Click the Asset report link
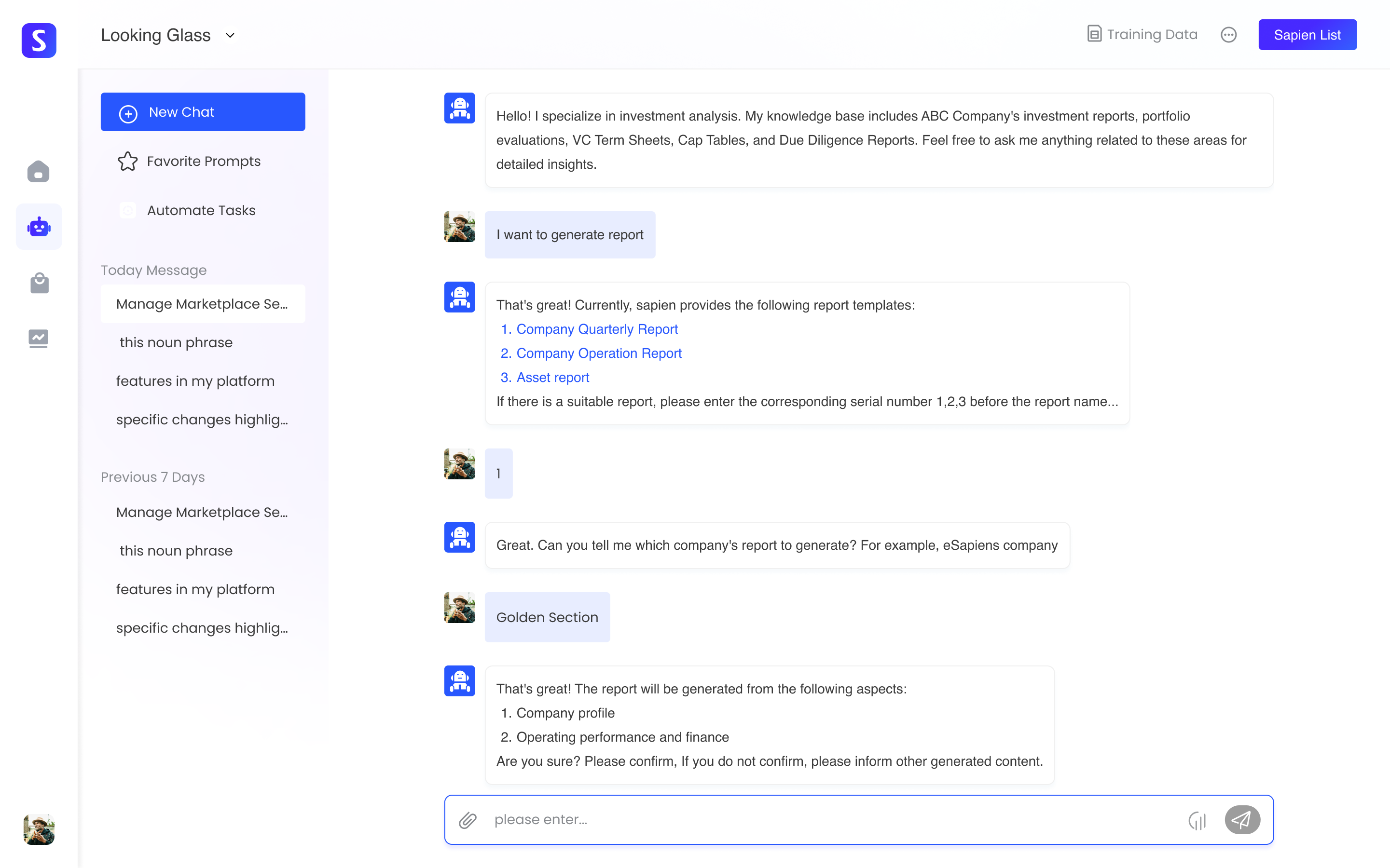 click(552, 377)
